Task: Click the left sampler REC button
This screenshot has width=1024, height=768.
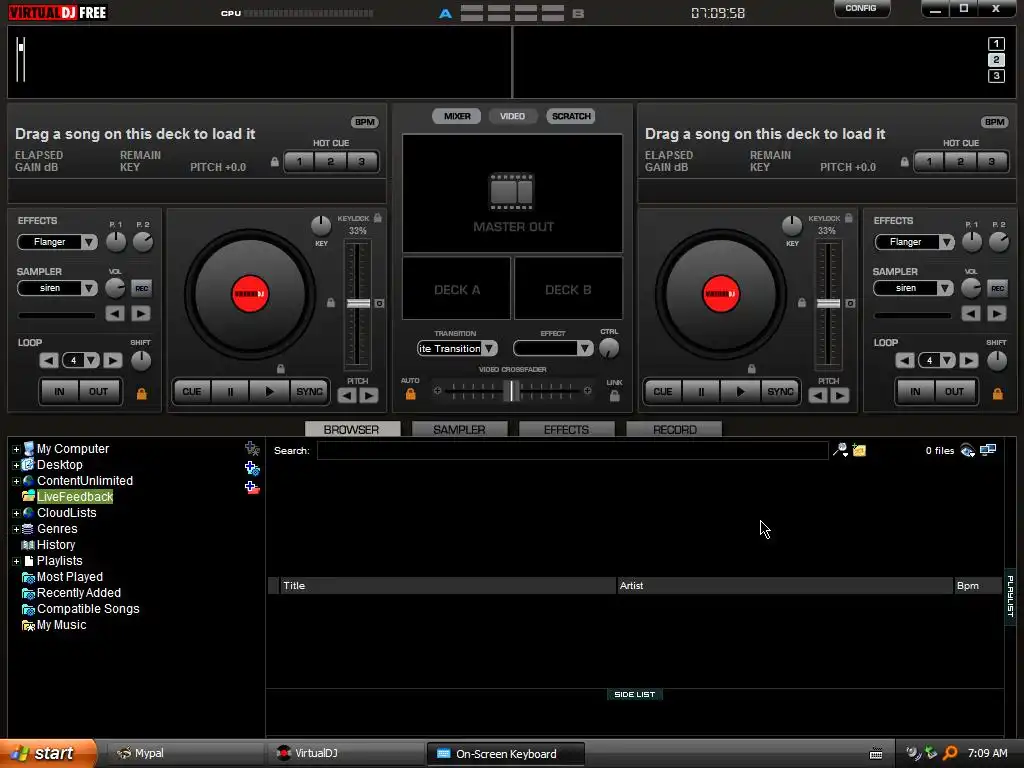Action: [x=141, y=288]
